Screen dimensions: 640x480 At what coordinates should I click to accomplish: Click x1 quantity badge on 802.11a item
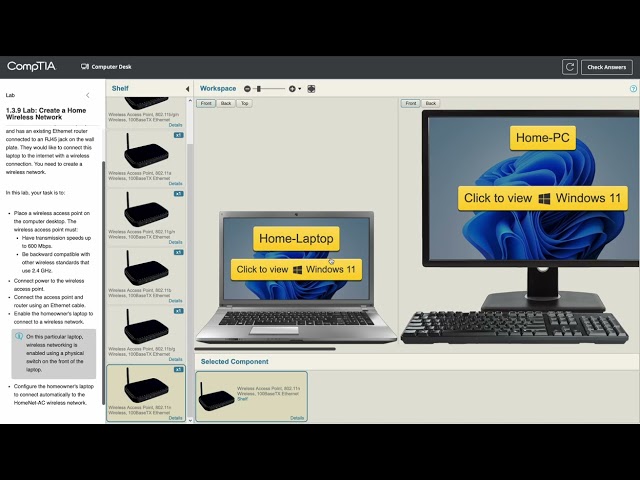pyautogui.click(x=179, y=135)
